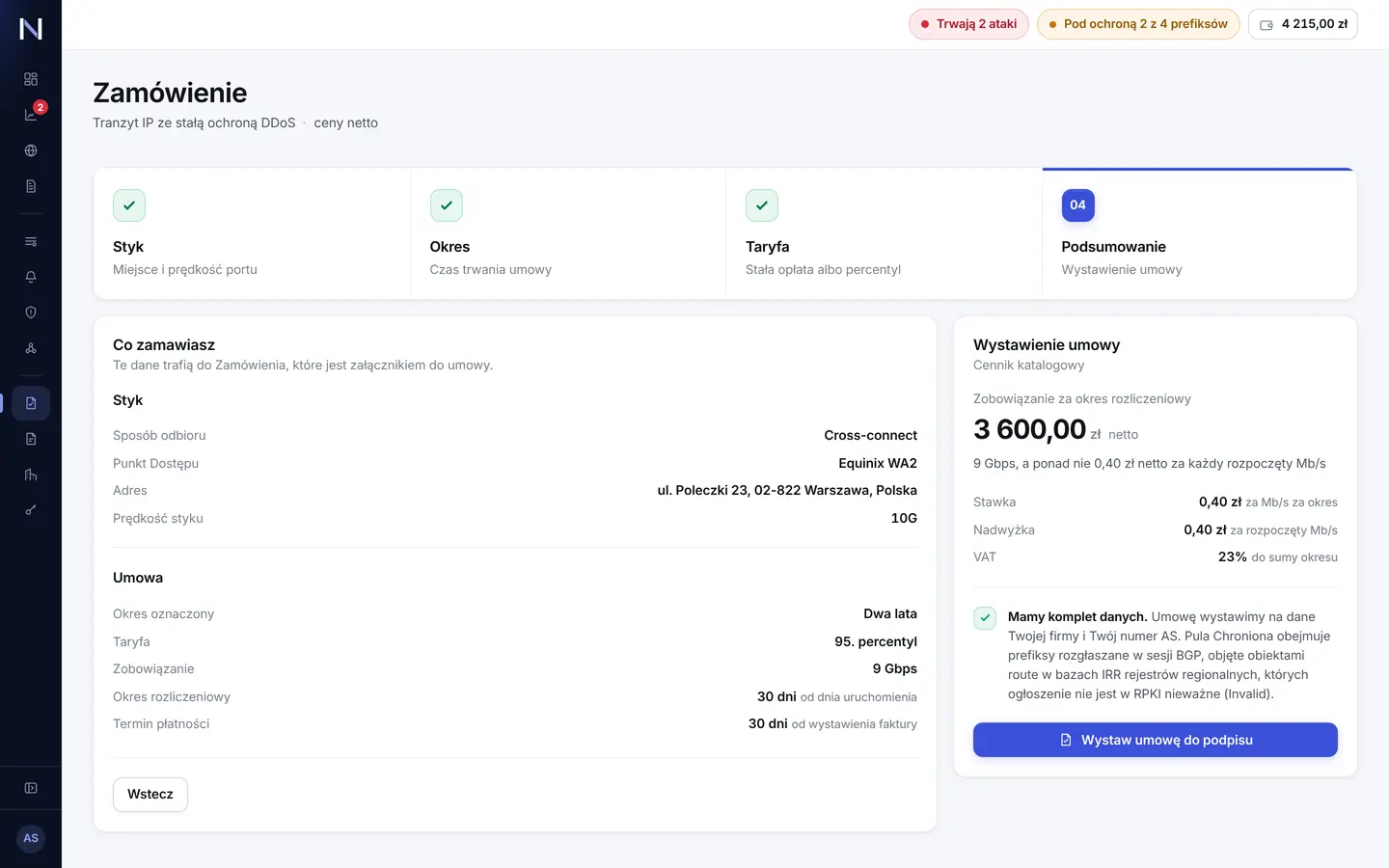Open the bell alerts icon in sidebar

[x=31, y=277]
